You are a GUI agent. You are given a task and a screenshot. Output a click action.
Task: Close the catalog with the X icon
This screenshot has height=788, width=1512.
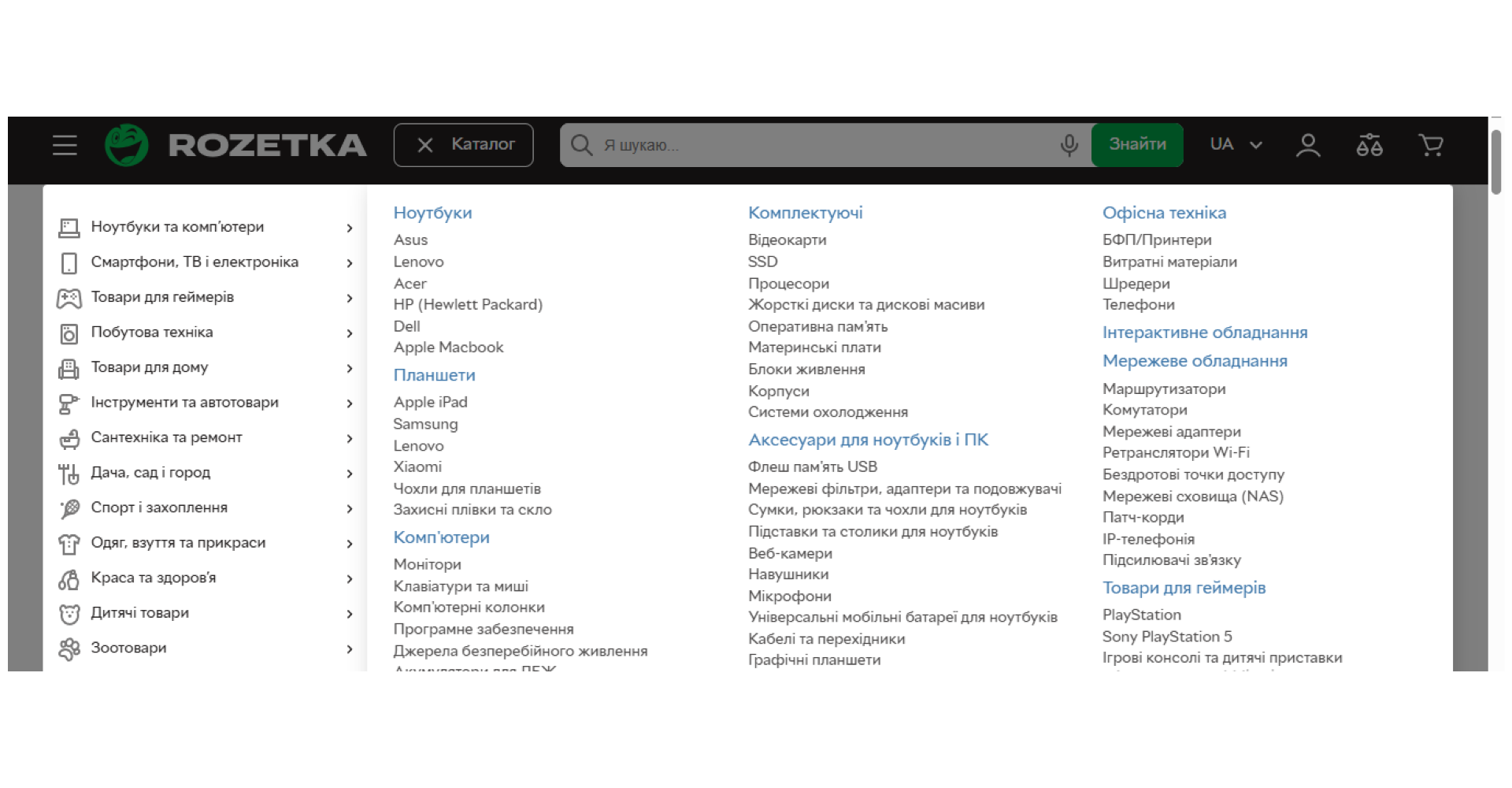(425, 145)
